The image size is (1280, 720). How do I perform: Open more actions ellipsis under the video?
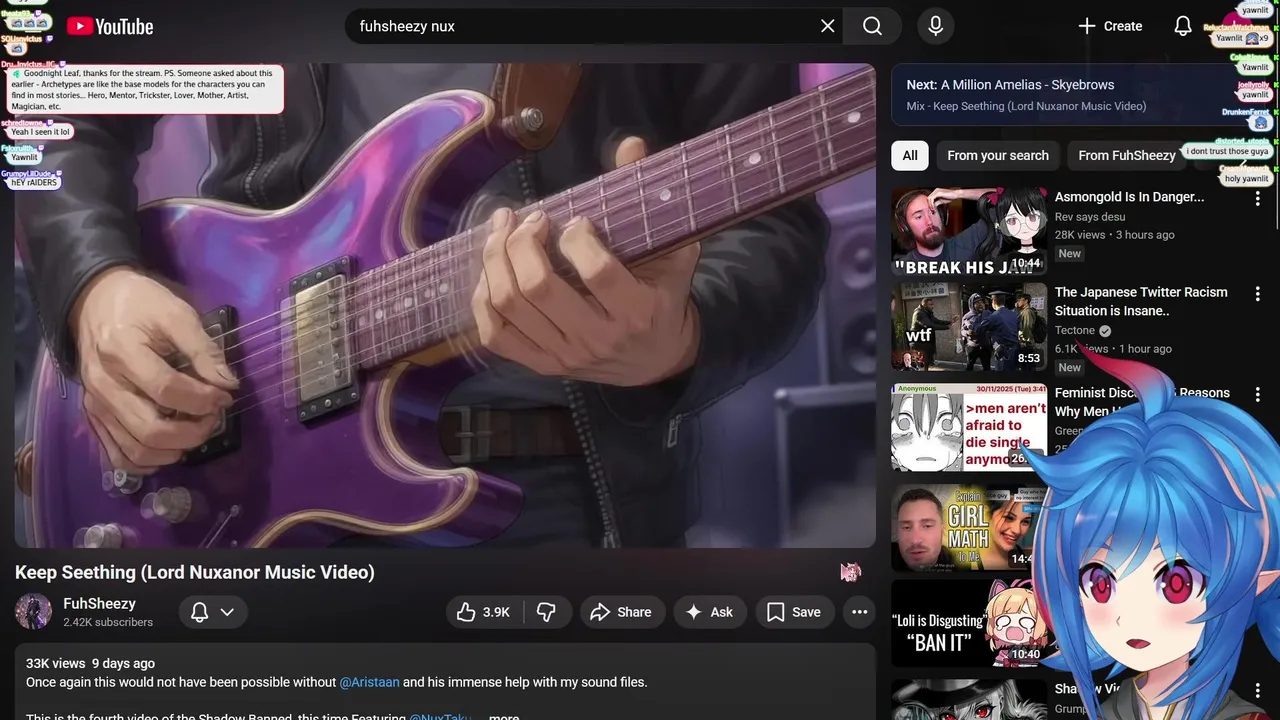pos(859,612)
